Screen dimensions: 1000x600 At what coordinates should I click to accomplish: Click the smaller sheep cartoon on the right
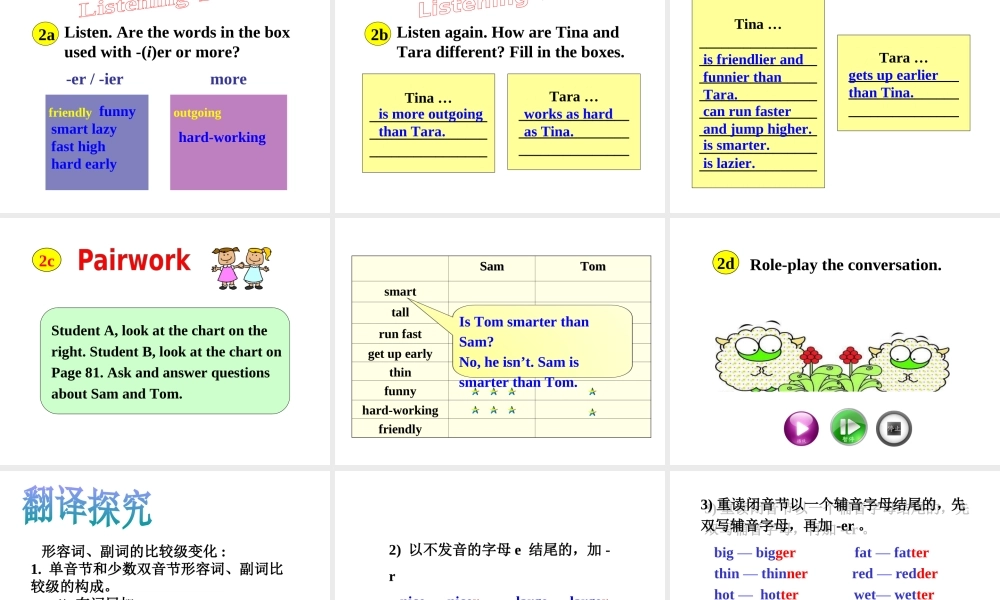(909, 362)
